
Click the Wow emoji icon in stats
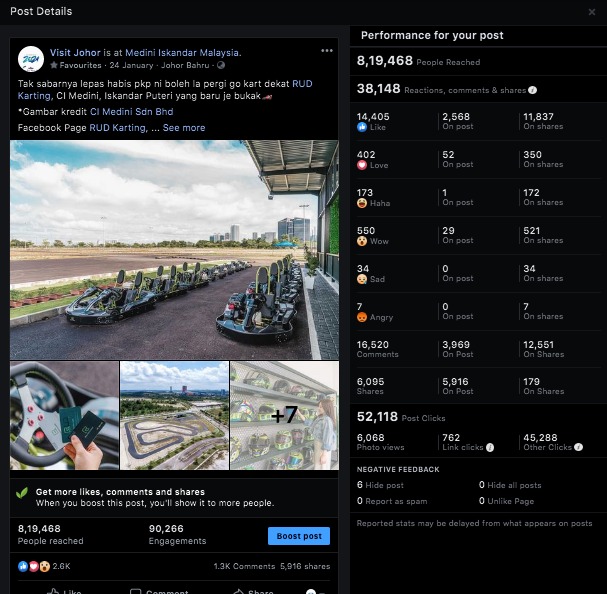coord(362,241)
